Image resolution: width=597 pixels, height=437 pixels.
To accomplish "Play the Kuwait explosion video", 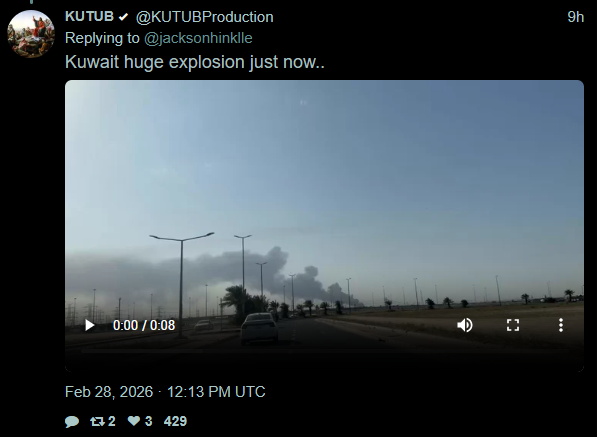I will (89, 325).
